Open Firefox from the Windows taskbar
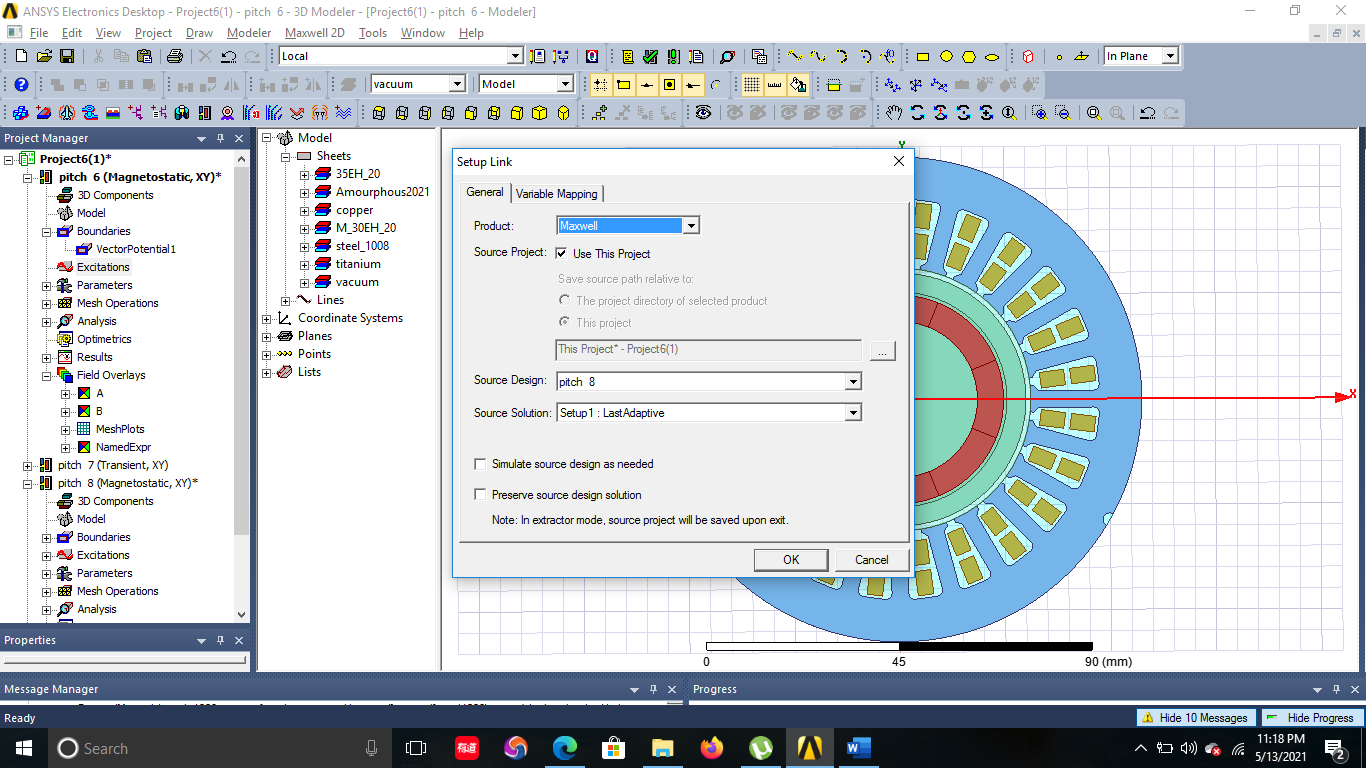 point(712,747)
